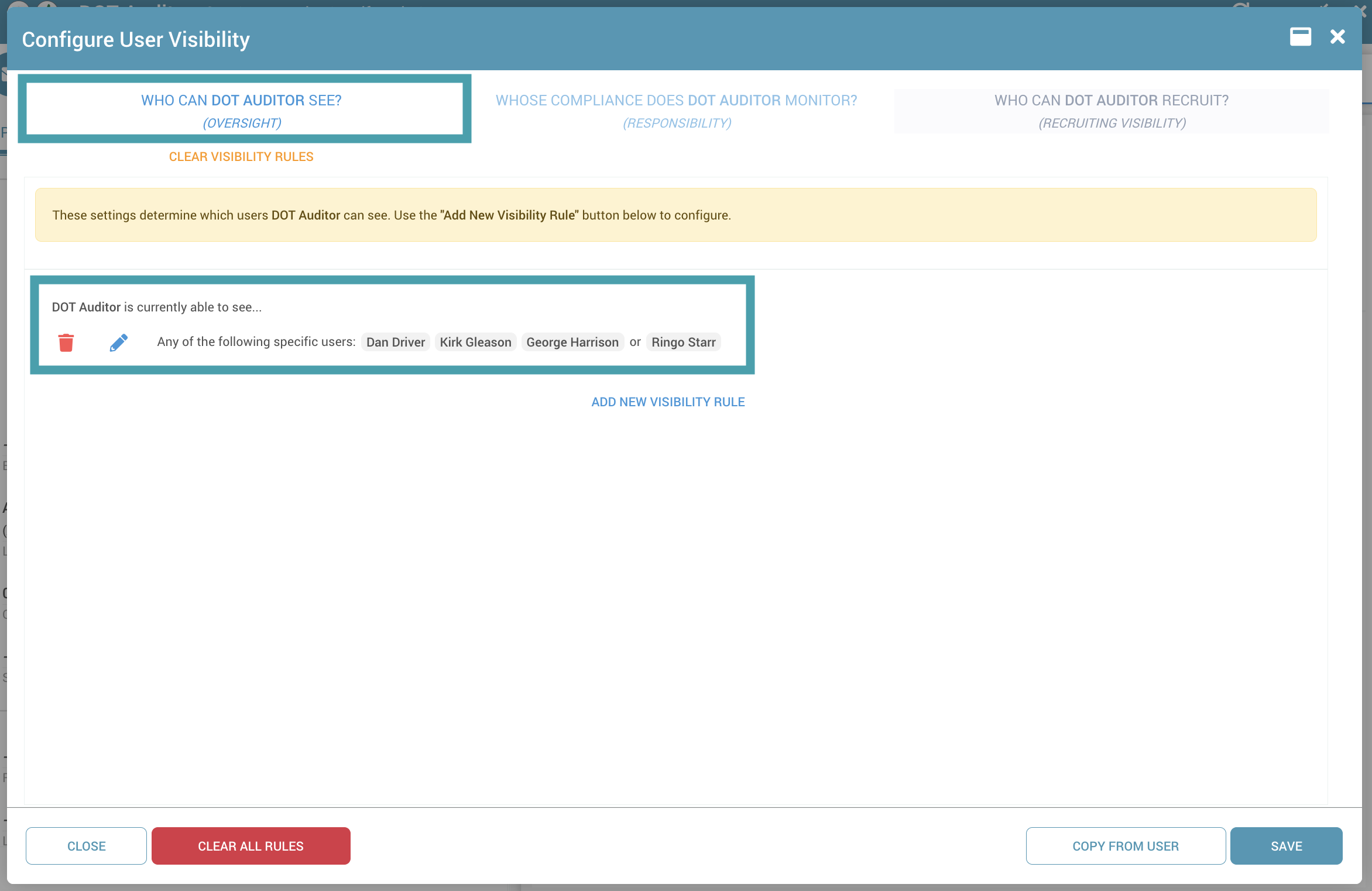Click Clear Visibility Rules link
The height and width of the screenshot is (891, 1372).
coord(241,157)
